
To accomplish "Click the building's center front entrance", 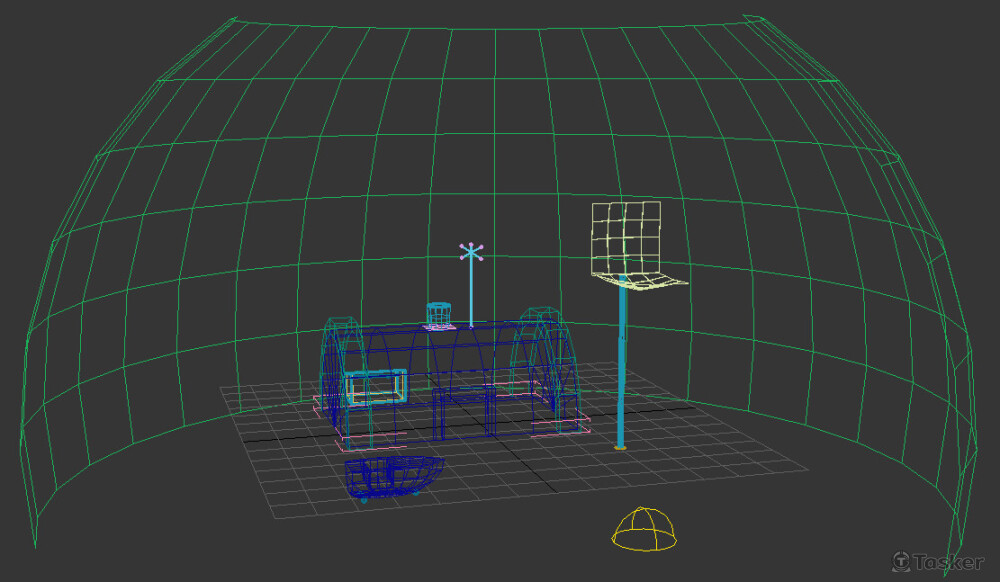I will [464, 410].
